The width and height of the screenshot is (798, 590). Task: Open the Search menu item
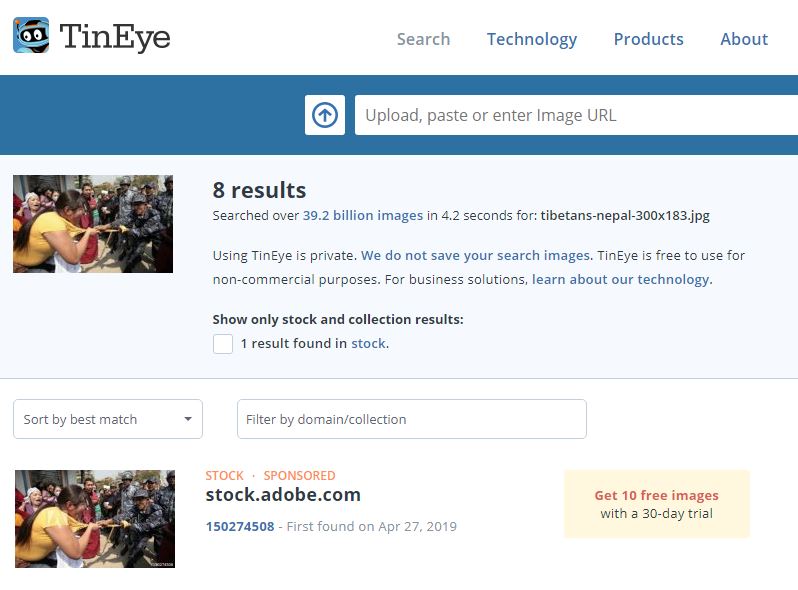coord(423,39)
